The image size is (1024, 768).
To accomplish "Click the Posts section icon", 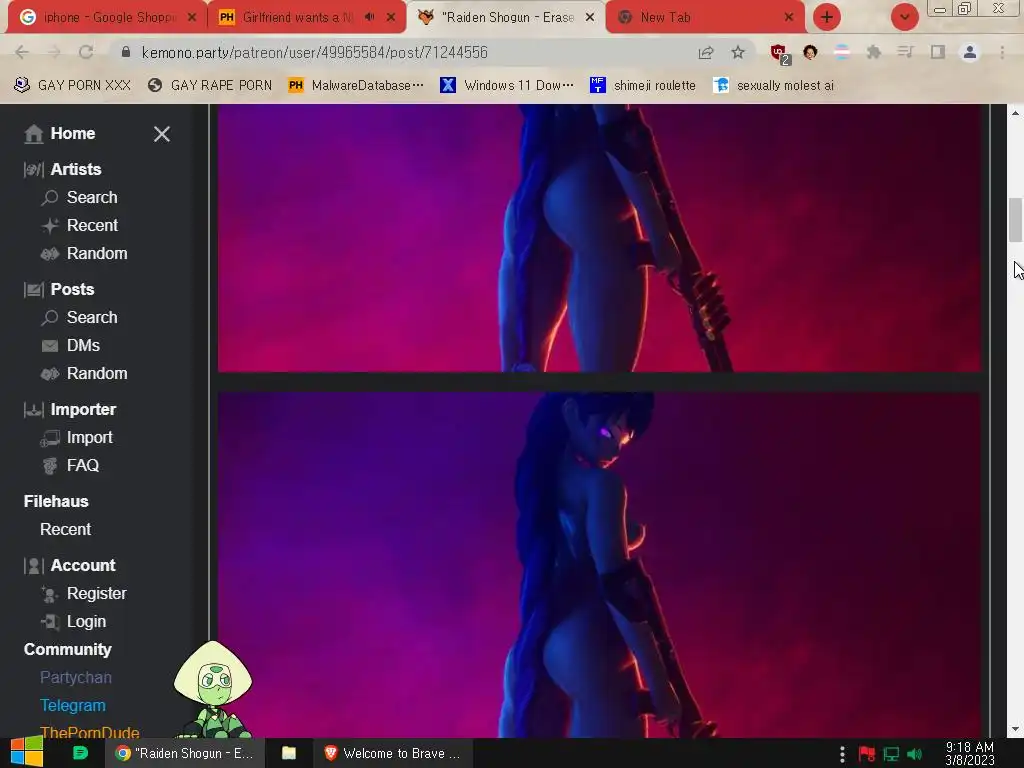I will pyautogui.click(x=33, y=289).
